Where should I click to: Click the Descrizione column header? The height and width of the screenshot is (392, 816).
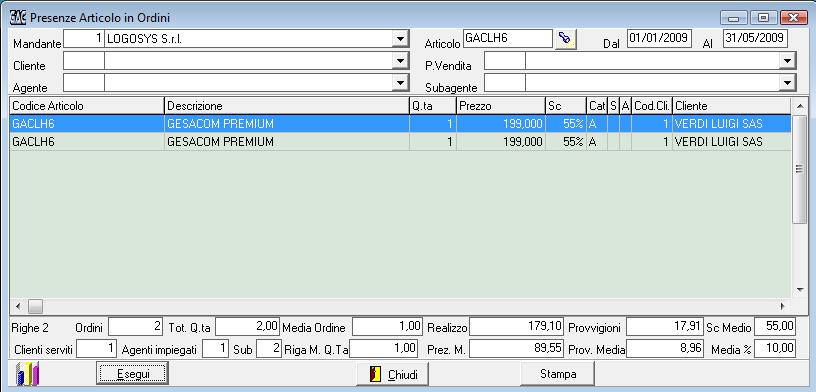coord(287,106)
